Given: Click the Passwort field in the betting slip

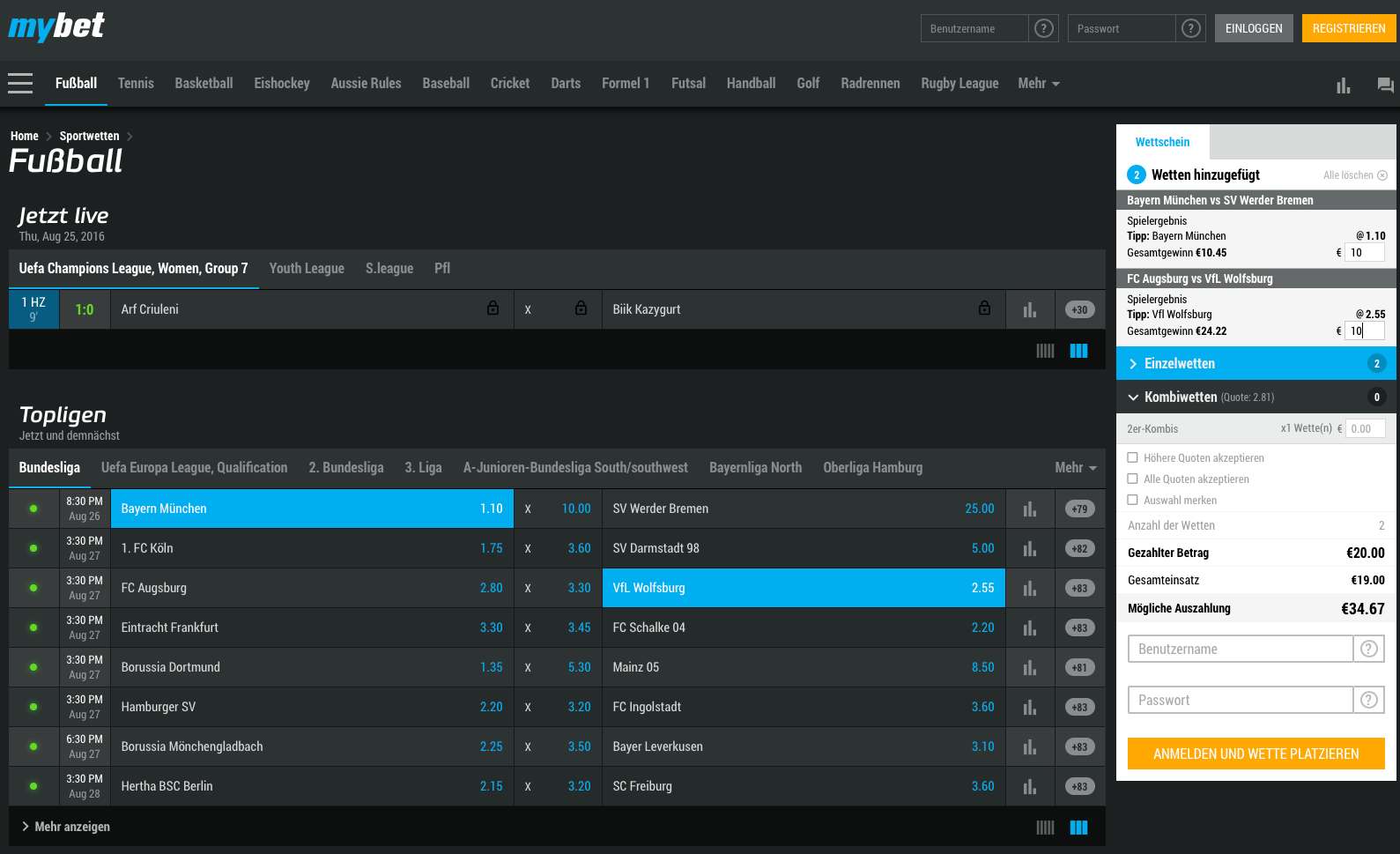Looking at the screenshot, I should click(1240, 700).
